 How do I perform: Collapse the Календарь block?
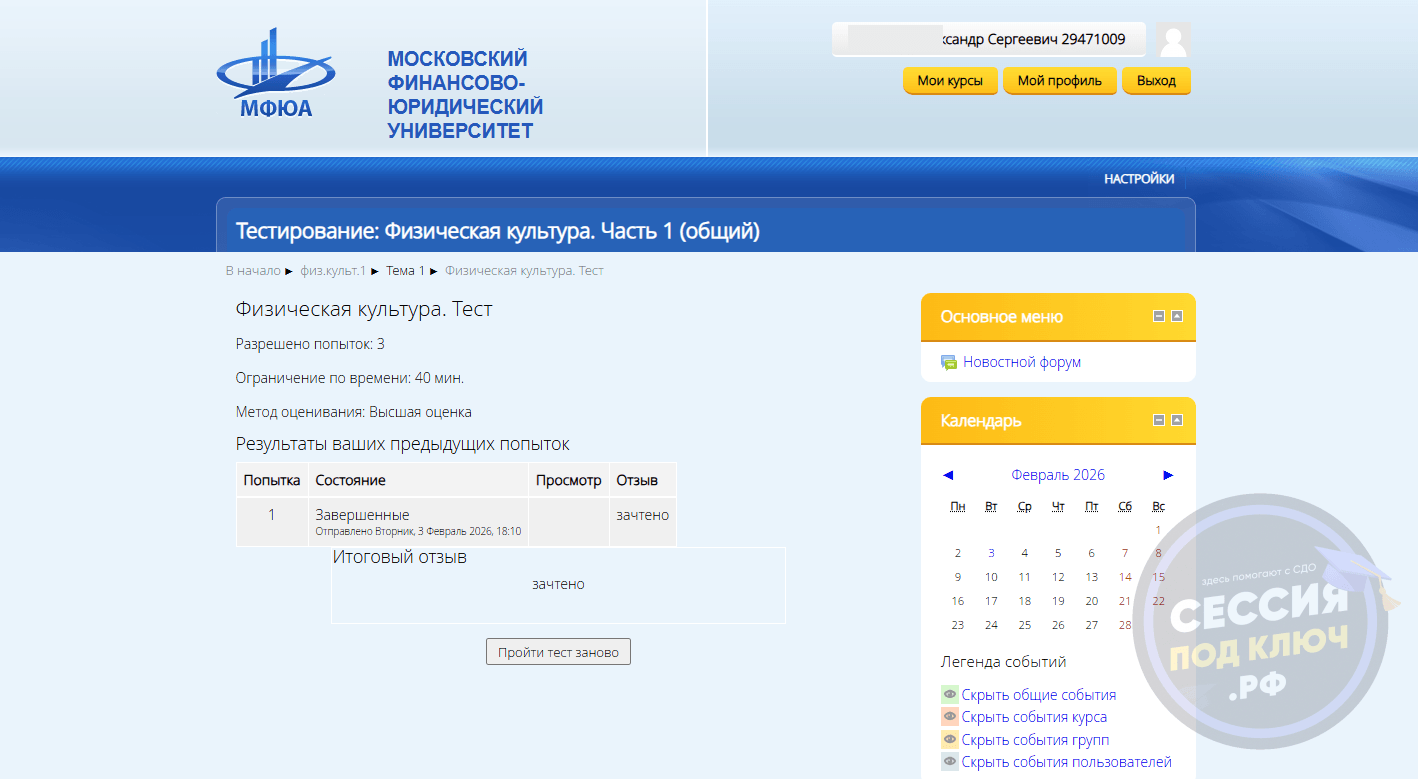tap(1159, 420)
